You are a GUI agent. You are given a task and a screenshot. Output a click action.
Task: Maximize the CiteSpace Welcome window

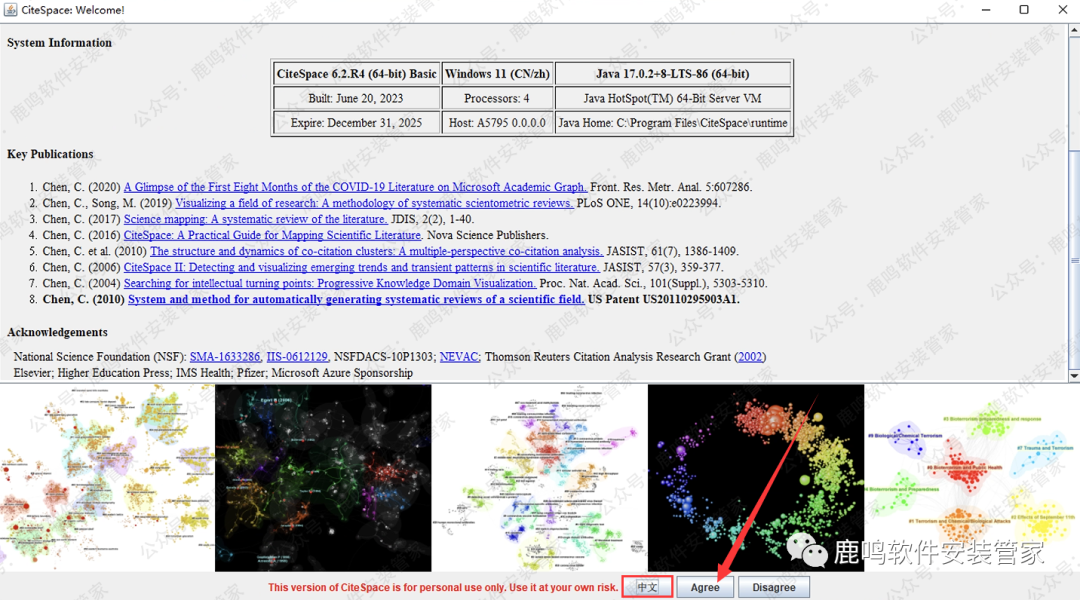(x=1023, y=10)
